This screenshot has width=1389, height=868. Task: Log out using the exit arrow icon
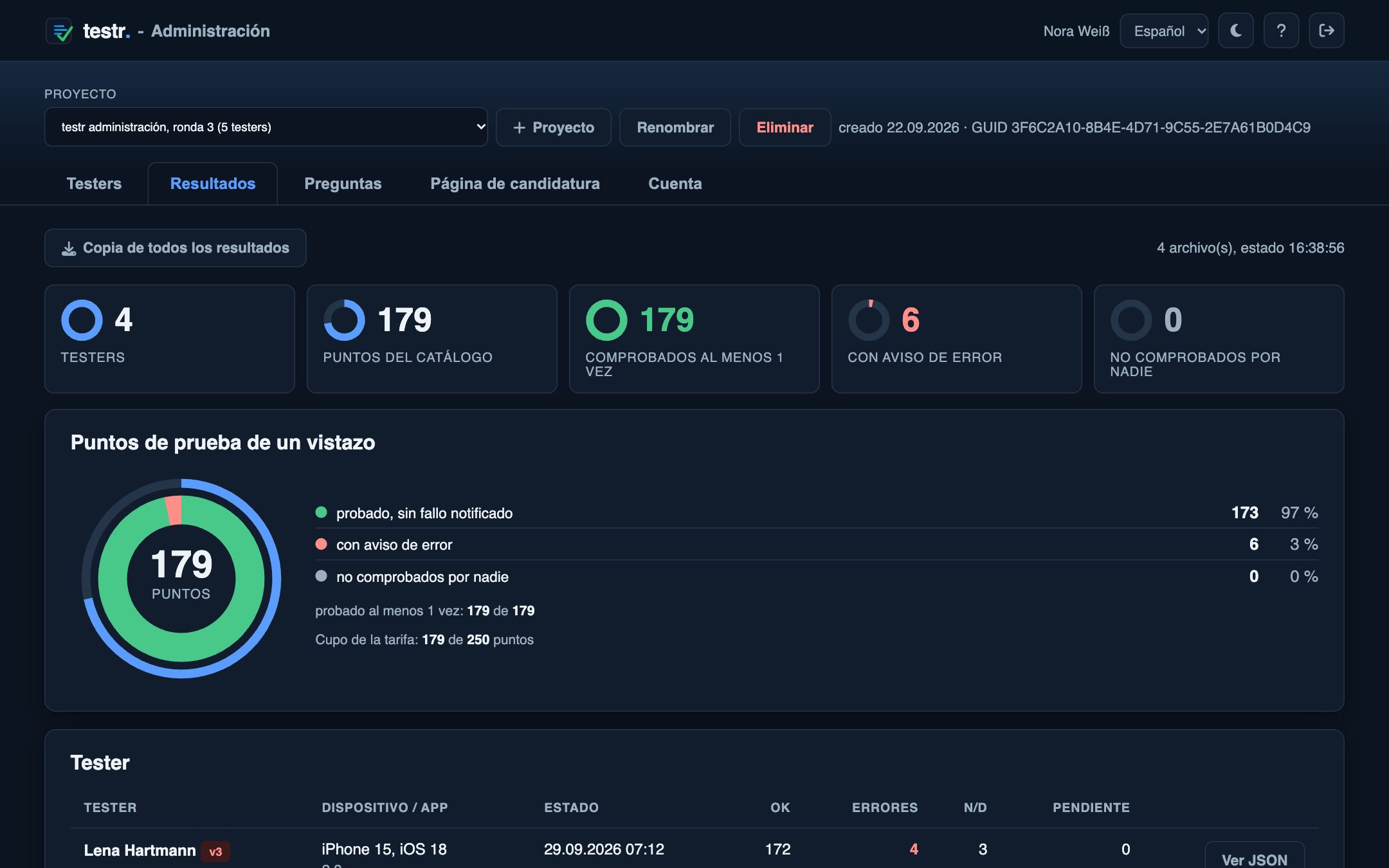click(1326, 31)
